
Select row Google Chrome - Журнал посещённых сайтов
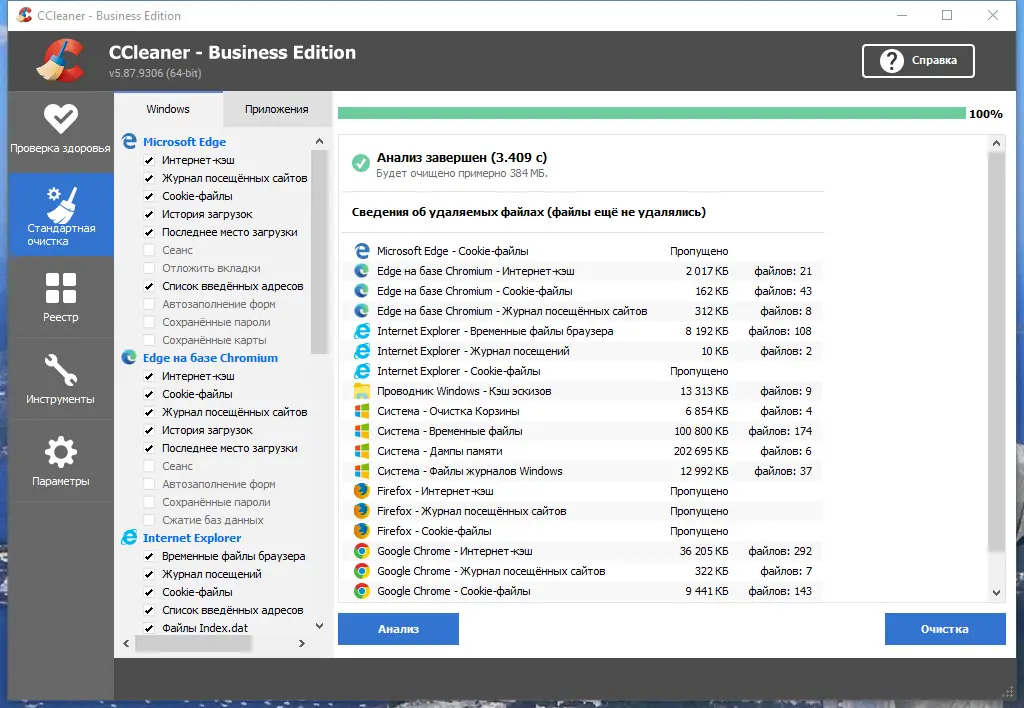583,571
